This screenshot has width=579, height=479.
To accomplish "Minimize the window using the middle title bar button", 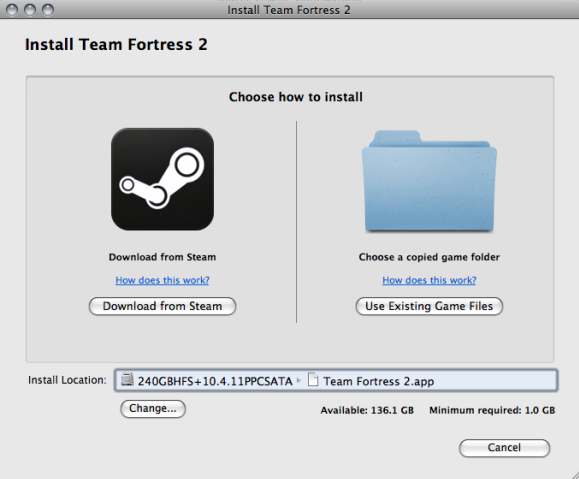I will click(x=30, y=10).
